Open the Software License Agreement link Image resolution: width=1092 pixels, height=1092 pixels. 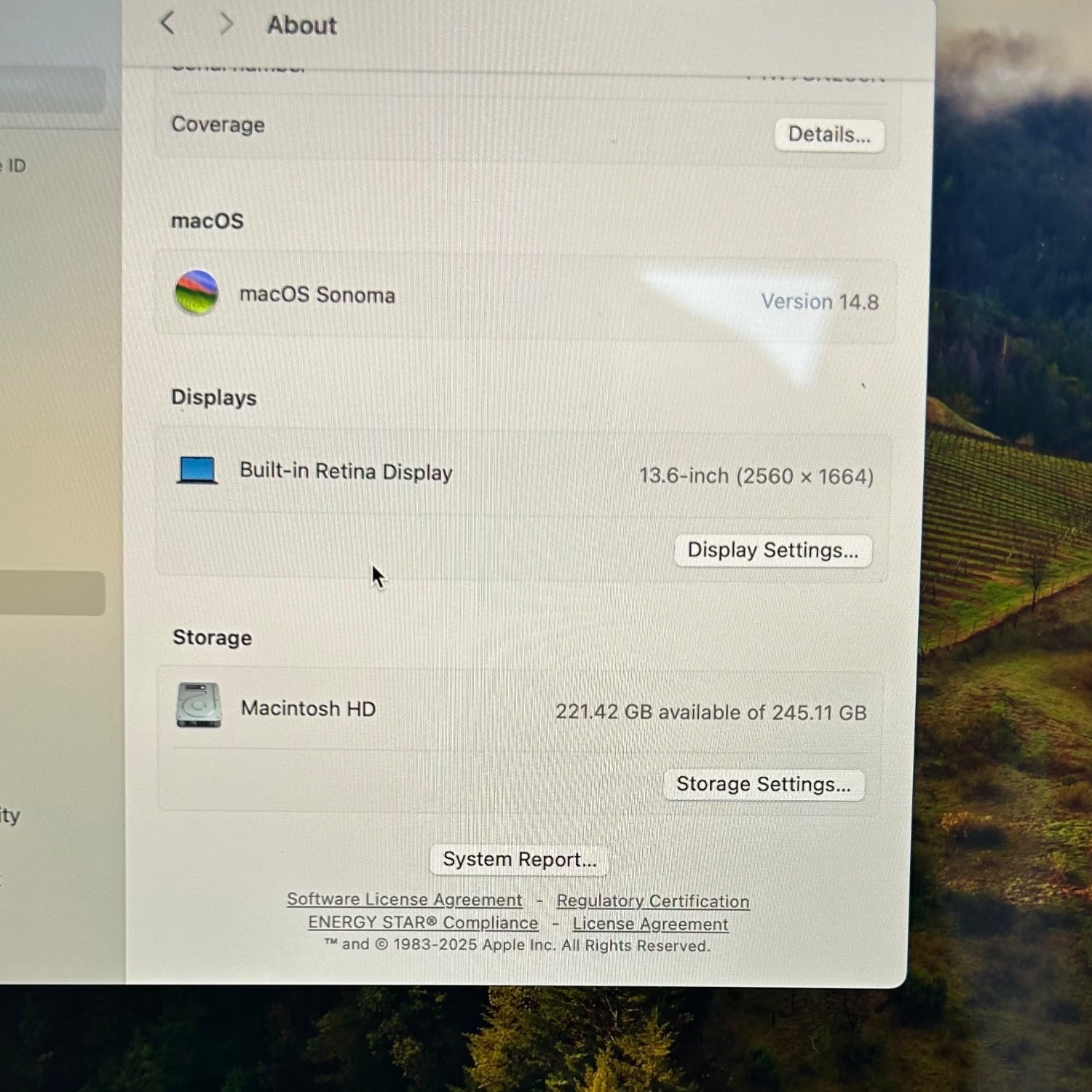tap(404, 900)
